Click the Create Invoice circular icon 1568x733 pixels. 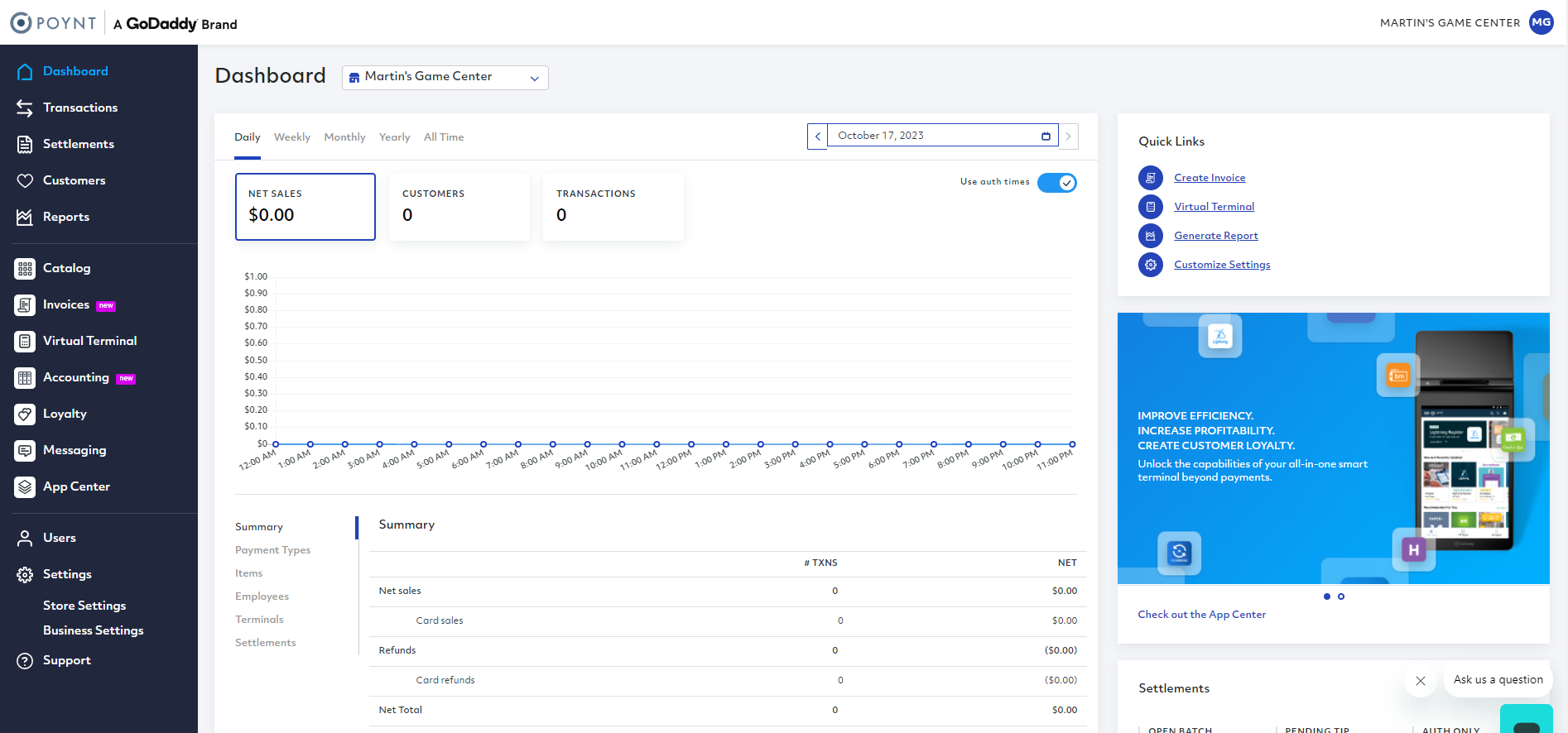pos(1150,178)
